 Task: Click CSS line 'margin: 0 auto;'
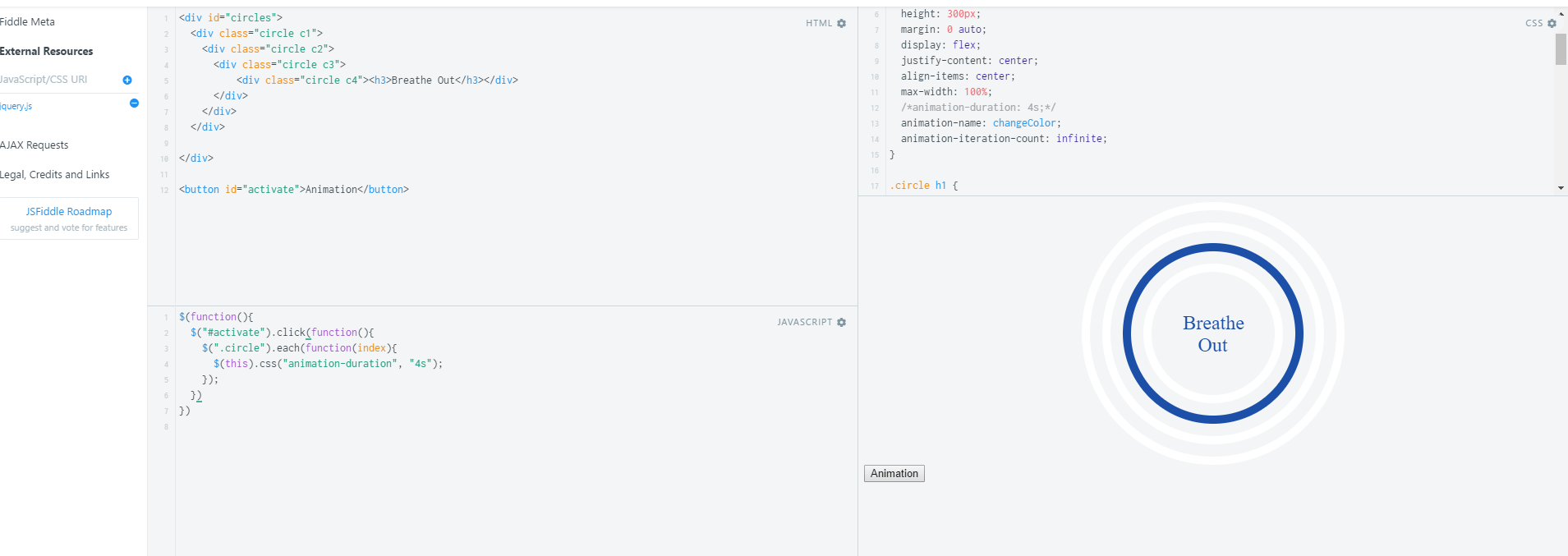[944, 30]
